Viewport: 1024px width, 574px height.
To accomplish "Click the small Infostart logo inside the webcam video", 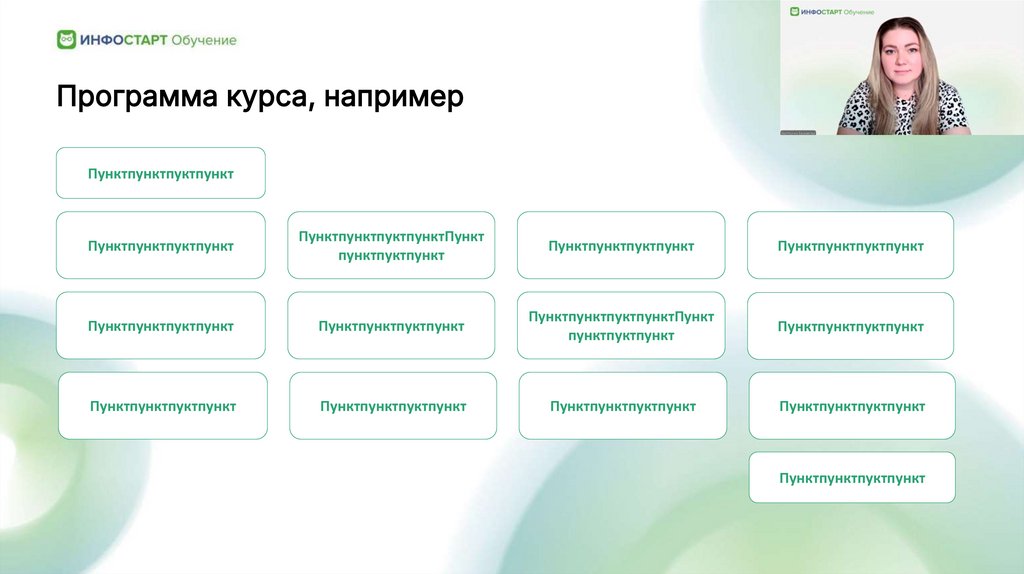I will click(831, 12).
